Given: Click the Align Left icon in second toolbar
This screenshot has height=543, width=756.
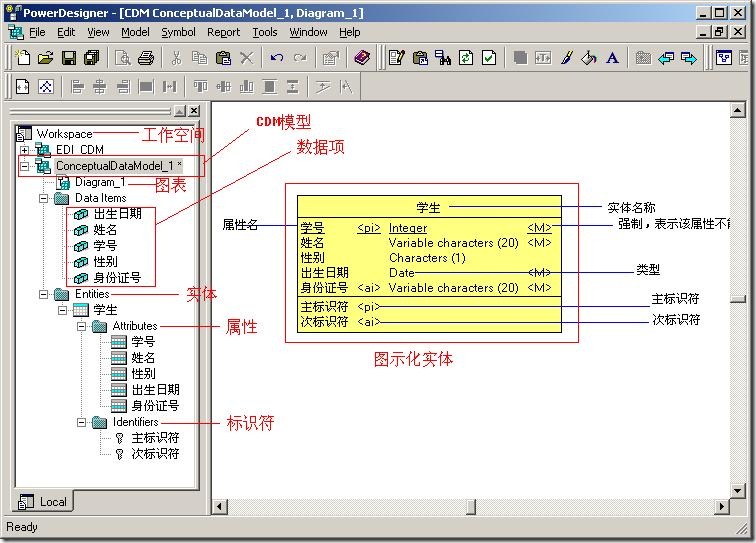Looking at the screenshot, I should [77, 87].
